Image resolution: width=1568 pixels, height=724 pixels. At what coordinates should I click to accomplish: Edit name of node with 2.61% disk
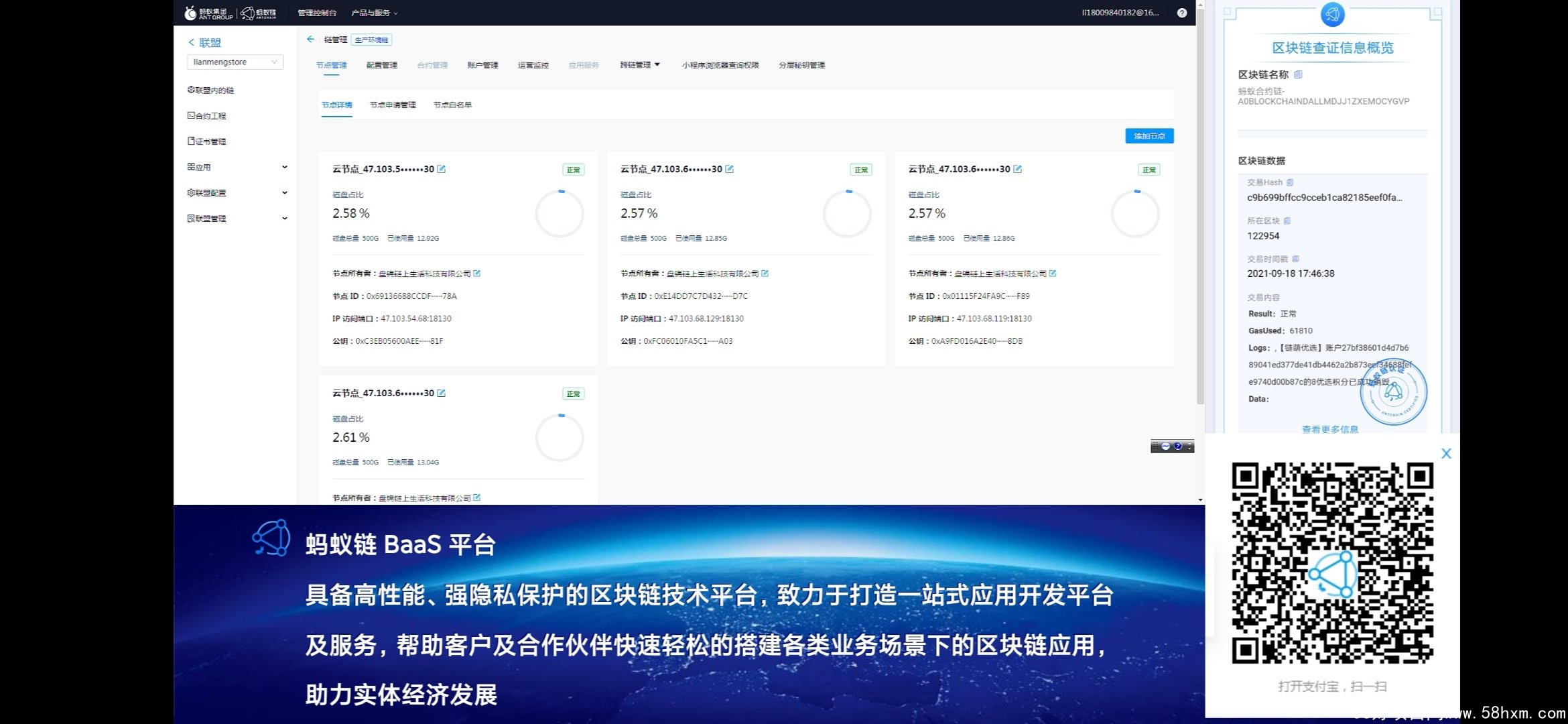442,393
